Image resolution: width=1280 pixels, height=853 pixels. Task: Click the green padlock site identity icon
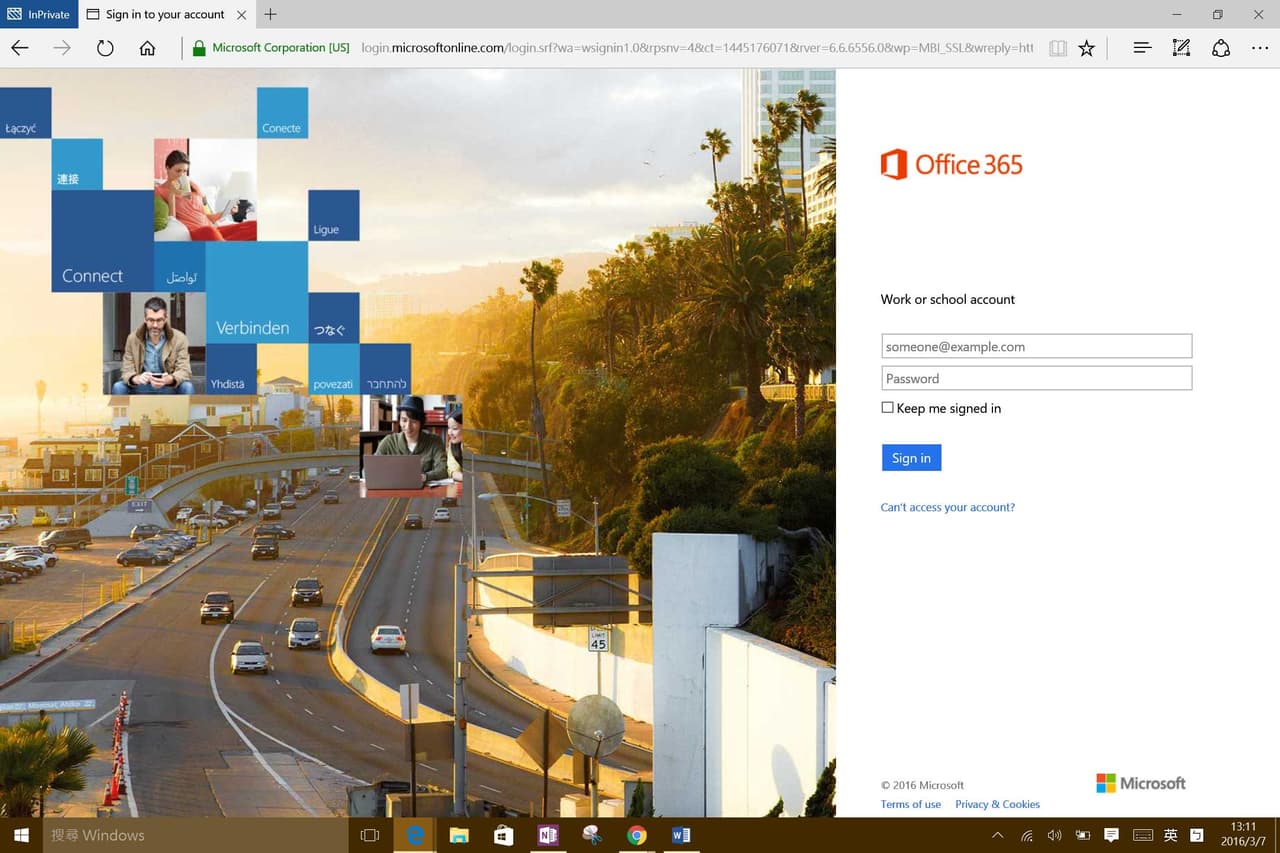[x=199, y=48]
